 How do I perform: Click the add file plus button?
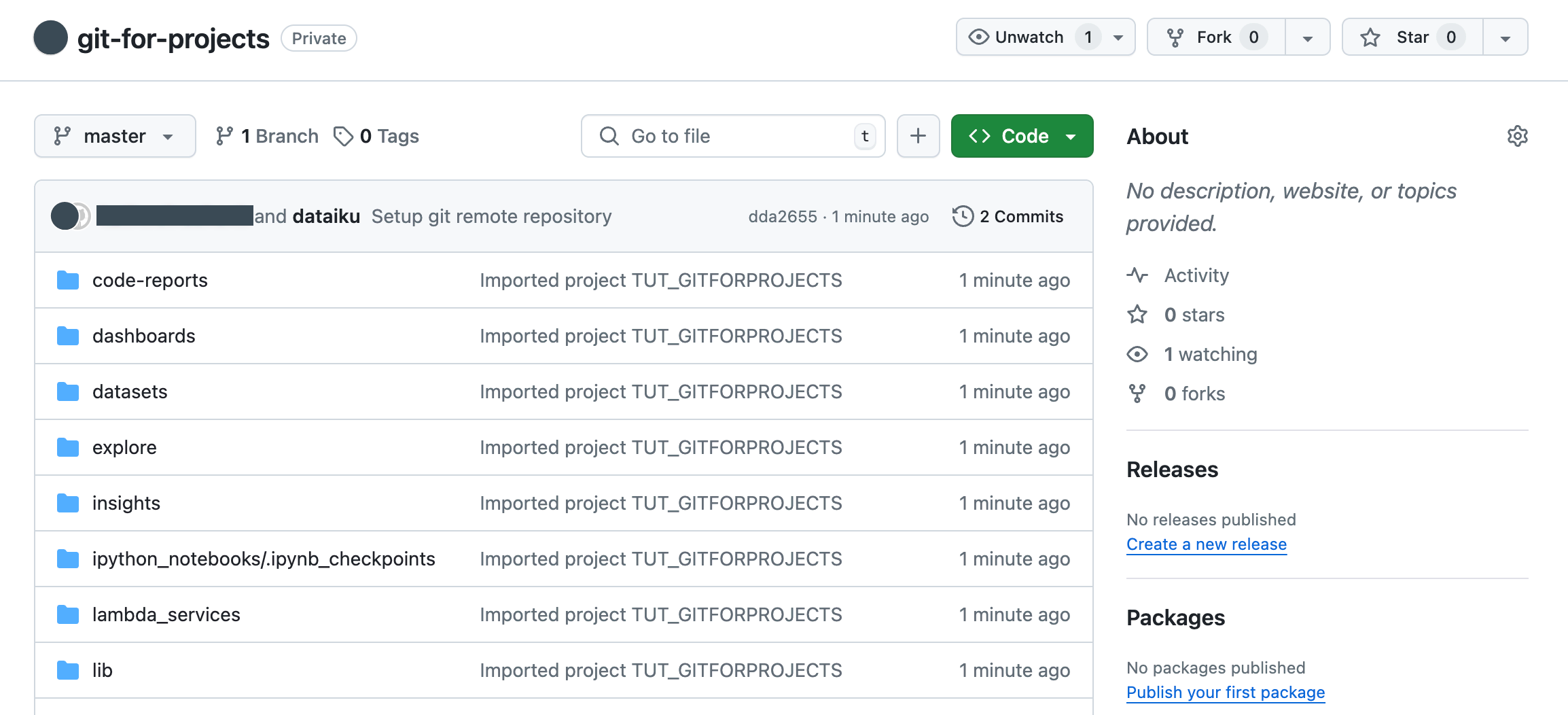point(918,136)
